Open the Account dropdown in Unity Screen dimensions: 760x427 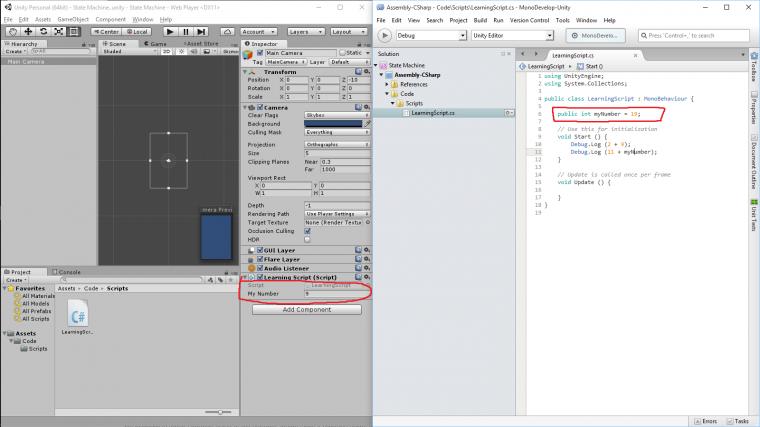click(258, 32)
